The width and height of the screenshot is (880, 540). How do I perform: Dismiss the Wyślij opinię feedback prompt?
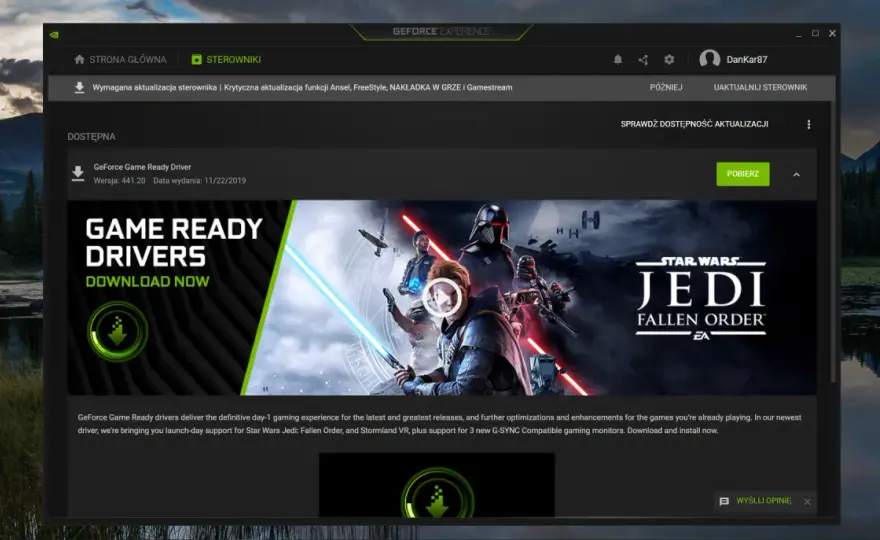pyautogui.click(x=807, y=502)
